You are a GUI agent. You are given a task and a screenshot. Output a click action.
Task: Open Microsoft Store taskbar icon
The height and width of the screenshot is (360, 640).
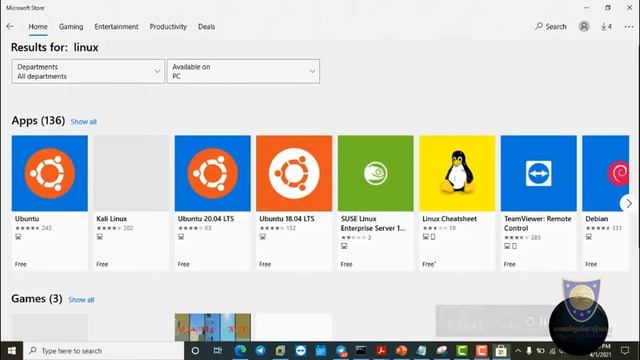coord(501,351)
